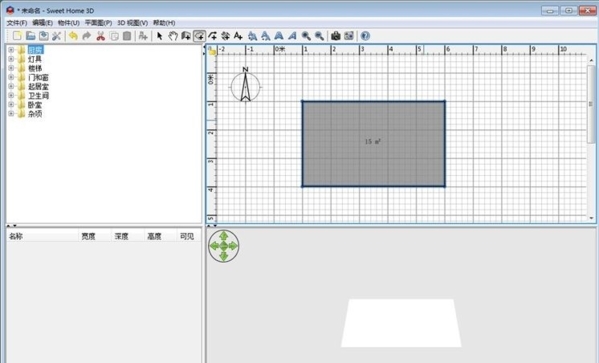
Task: Click the zoom out magnifier icon
Action: 319,36
